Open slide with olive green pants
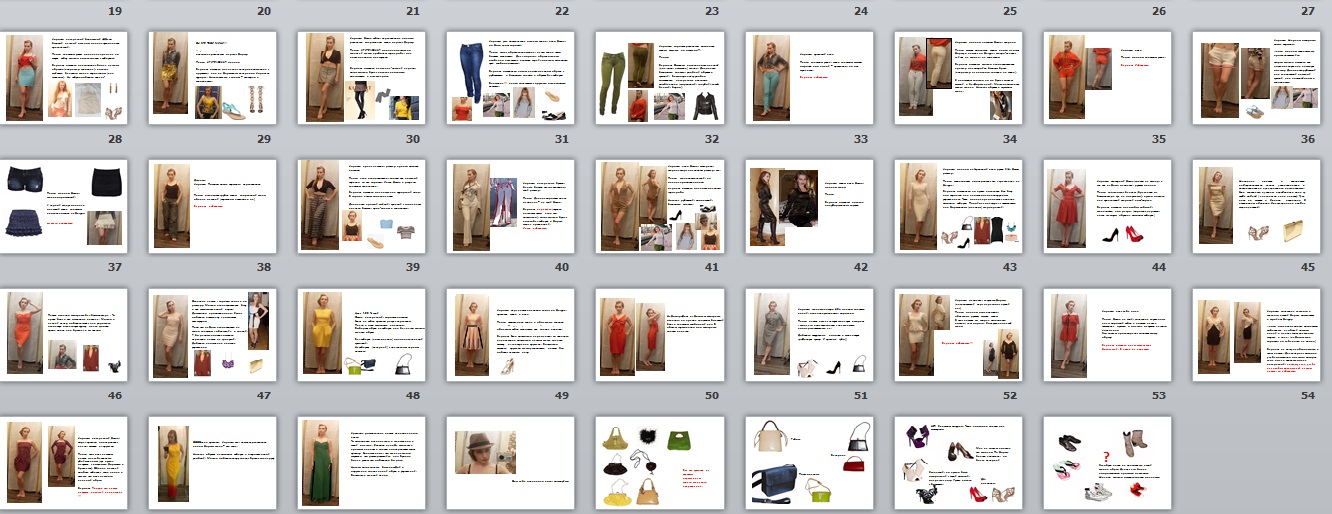The width and height of the screenshot is (1332, 514). tap(660, 77)
